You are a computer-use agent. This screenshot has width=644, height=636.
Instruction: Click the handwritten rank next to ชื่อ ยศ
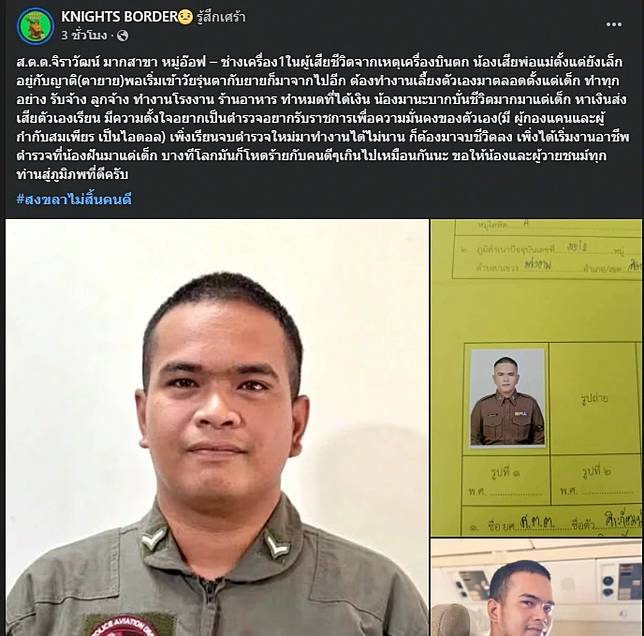pyautogui.click(x=537, y=521)
